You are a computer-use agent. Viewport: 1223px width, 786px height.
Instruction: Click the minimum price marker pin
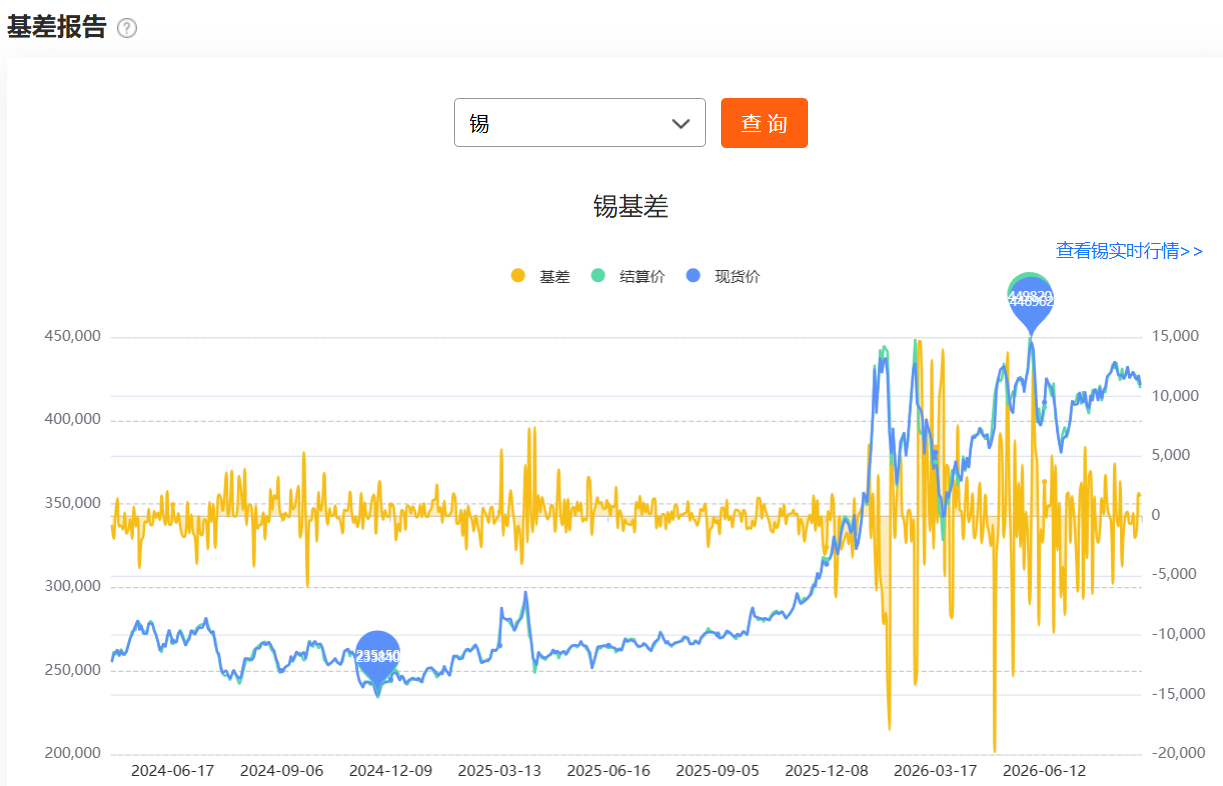click(378, 661)
